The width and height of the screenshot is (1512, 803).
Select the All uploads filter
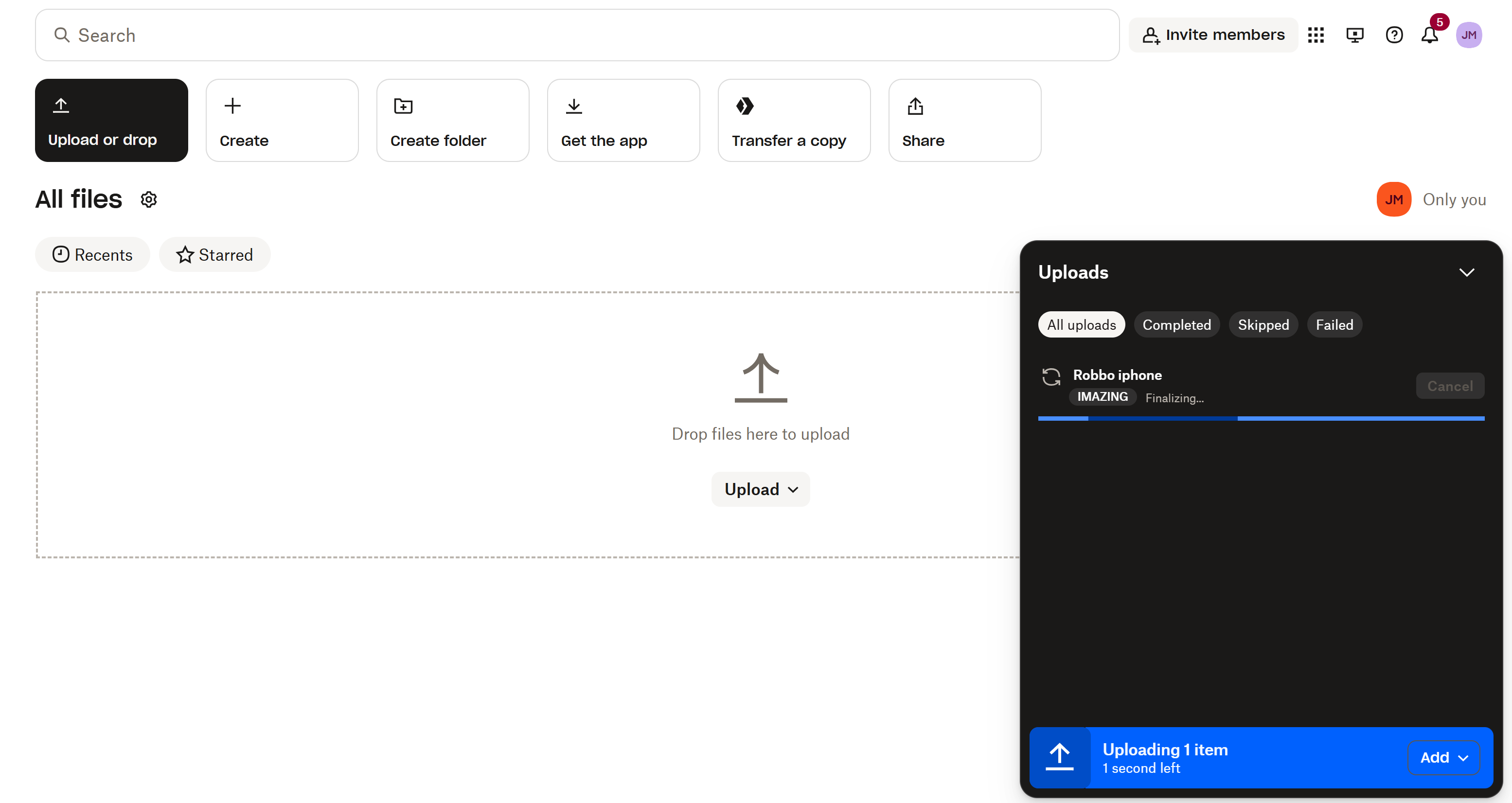[x=1081, y=324]
